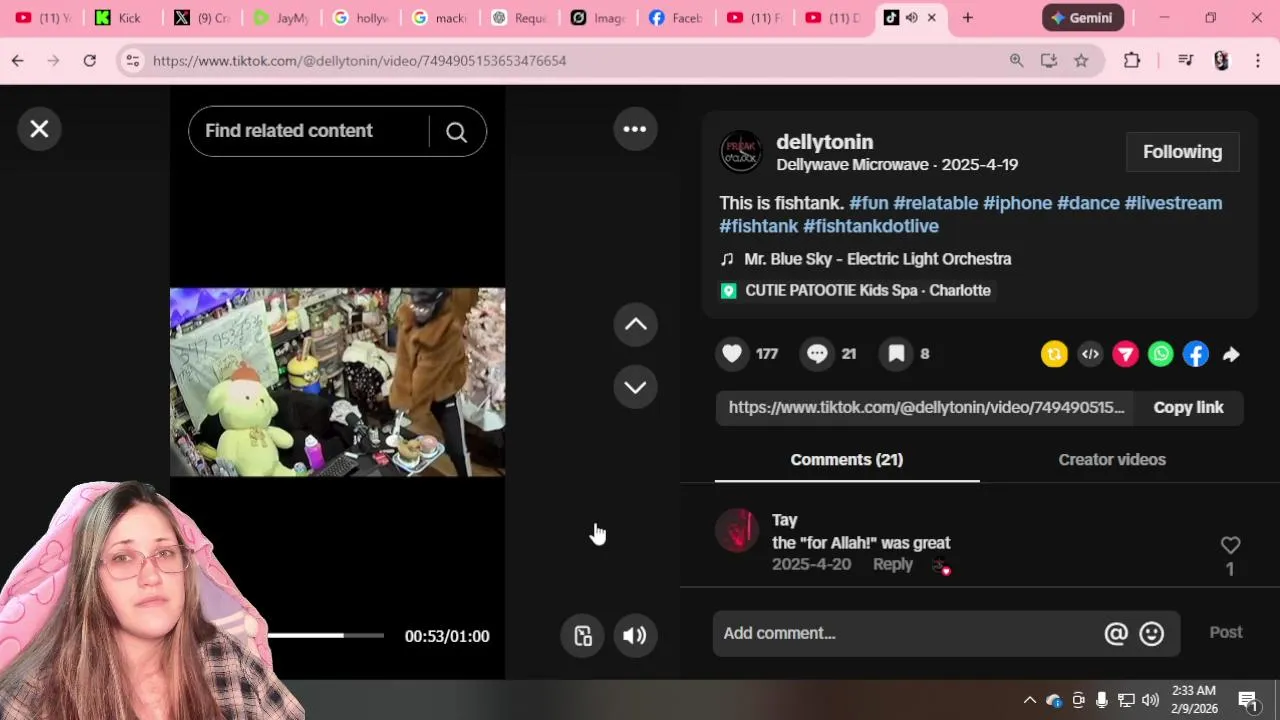This screenshot has width=1280, height=720.
Task: Close the TikTok video viewer
Action: click(x=39, y=129)
